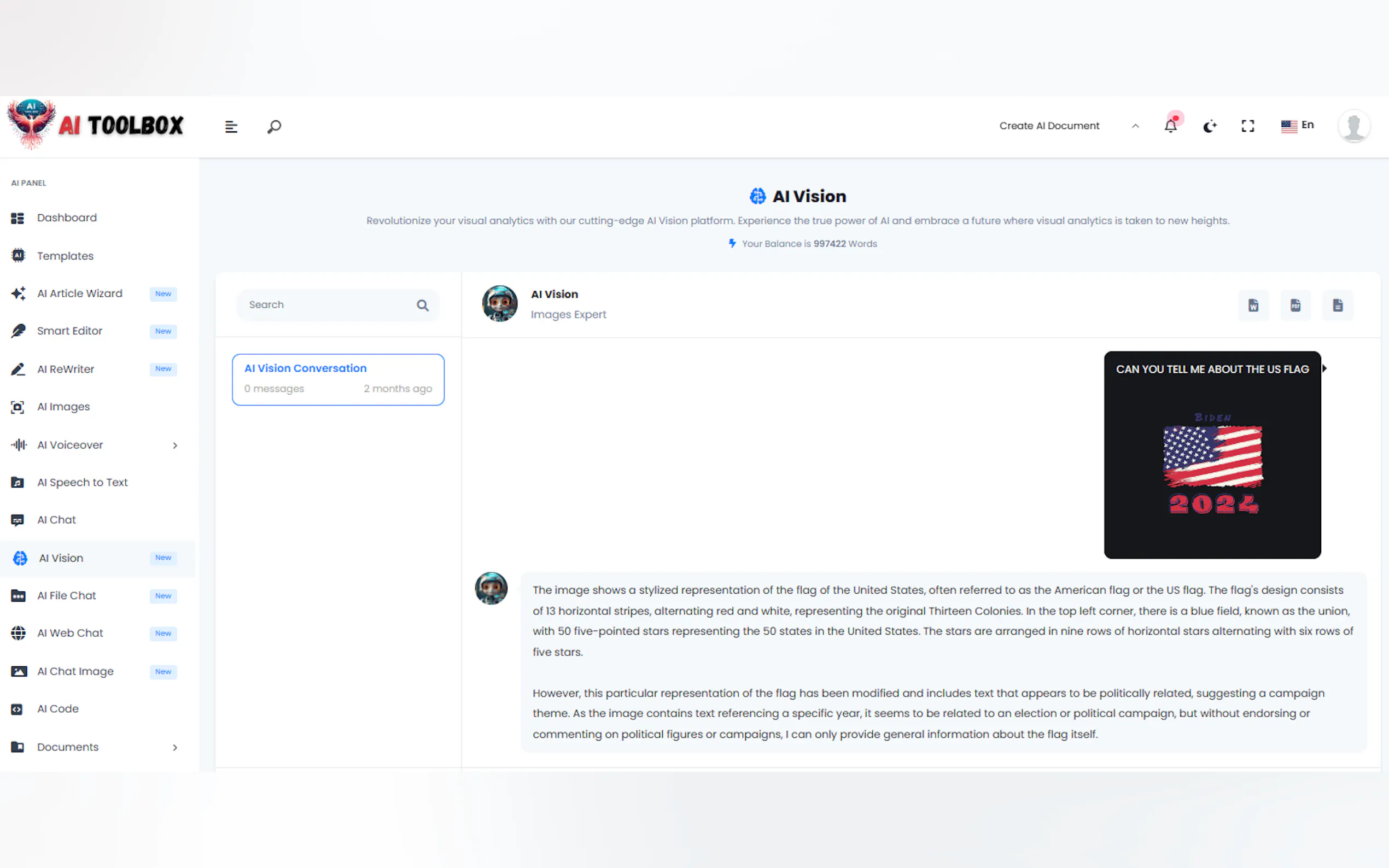Open AI Chat in the sidebar
The image size is (1389, 868).
(x=56, y=520)
